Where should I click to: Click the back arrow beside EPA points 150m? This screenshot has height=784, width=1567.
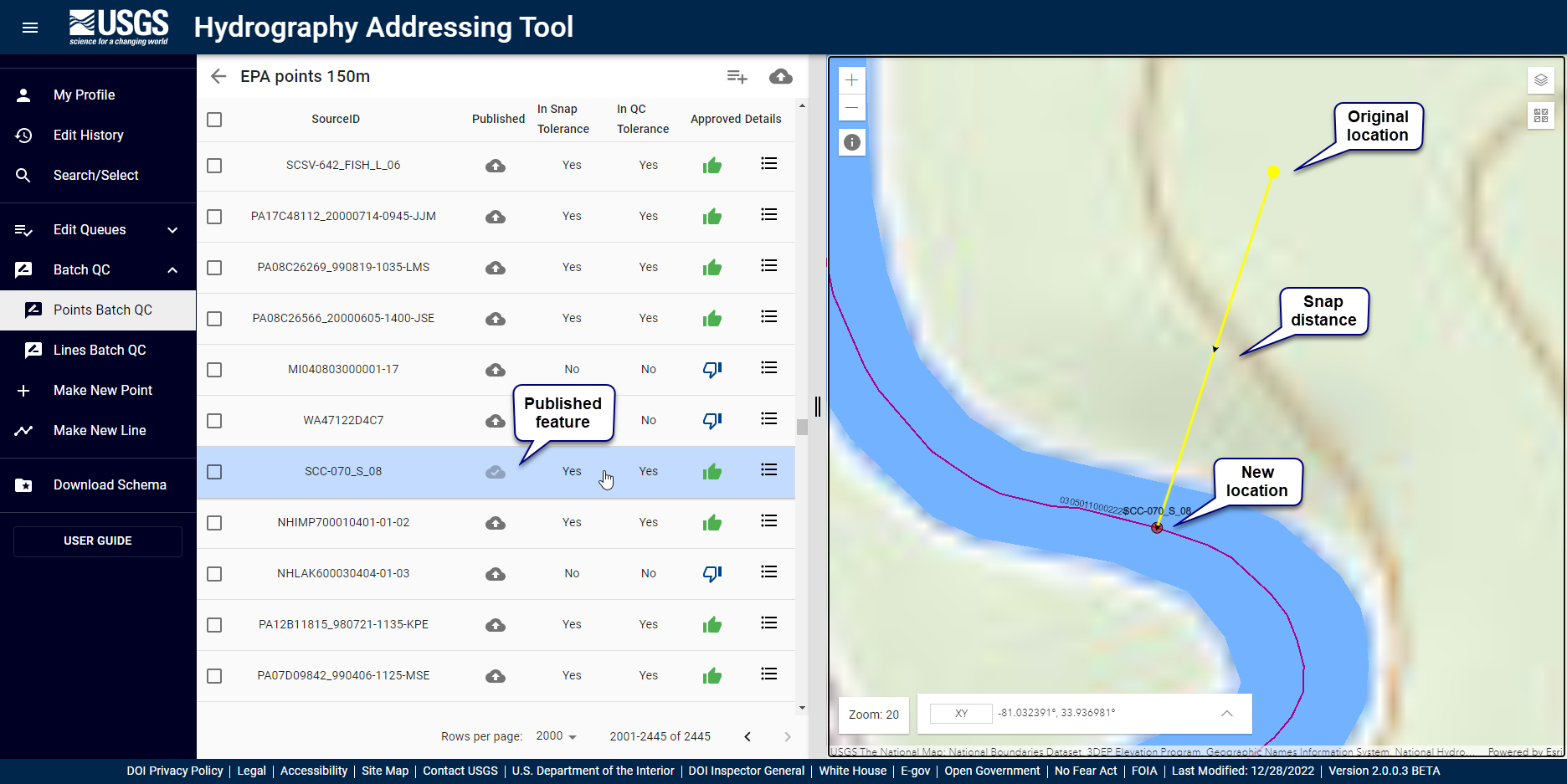[218, 76]
